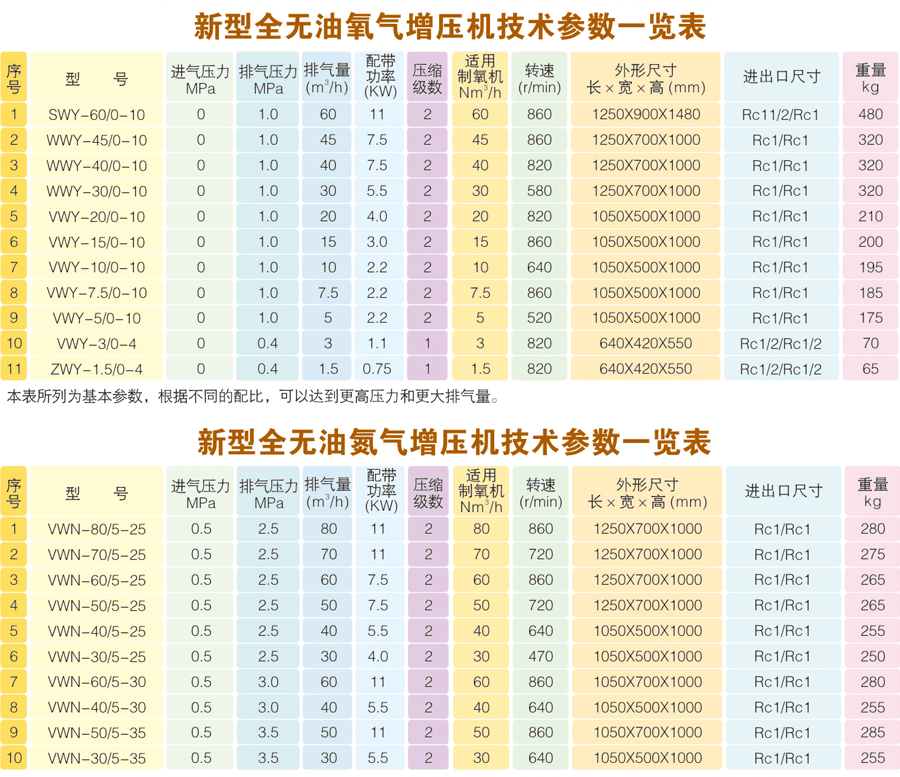Select model cell WWY-45/0-10

click(96, 140)
